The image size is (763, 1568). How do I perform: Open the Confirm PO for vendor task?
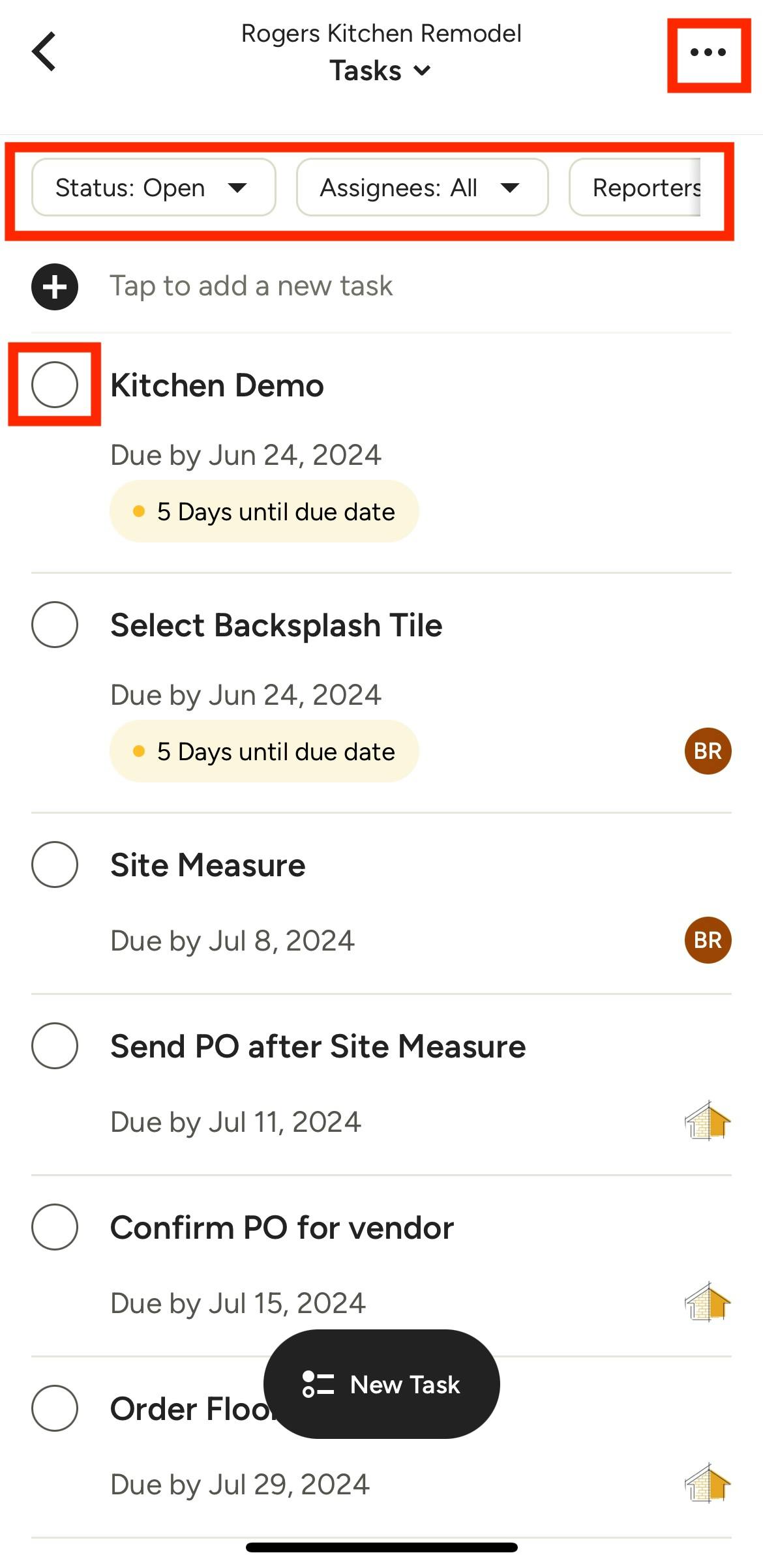(282, 1228)
